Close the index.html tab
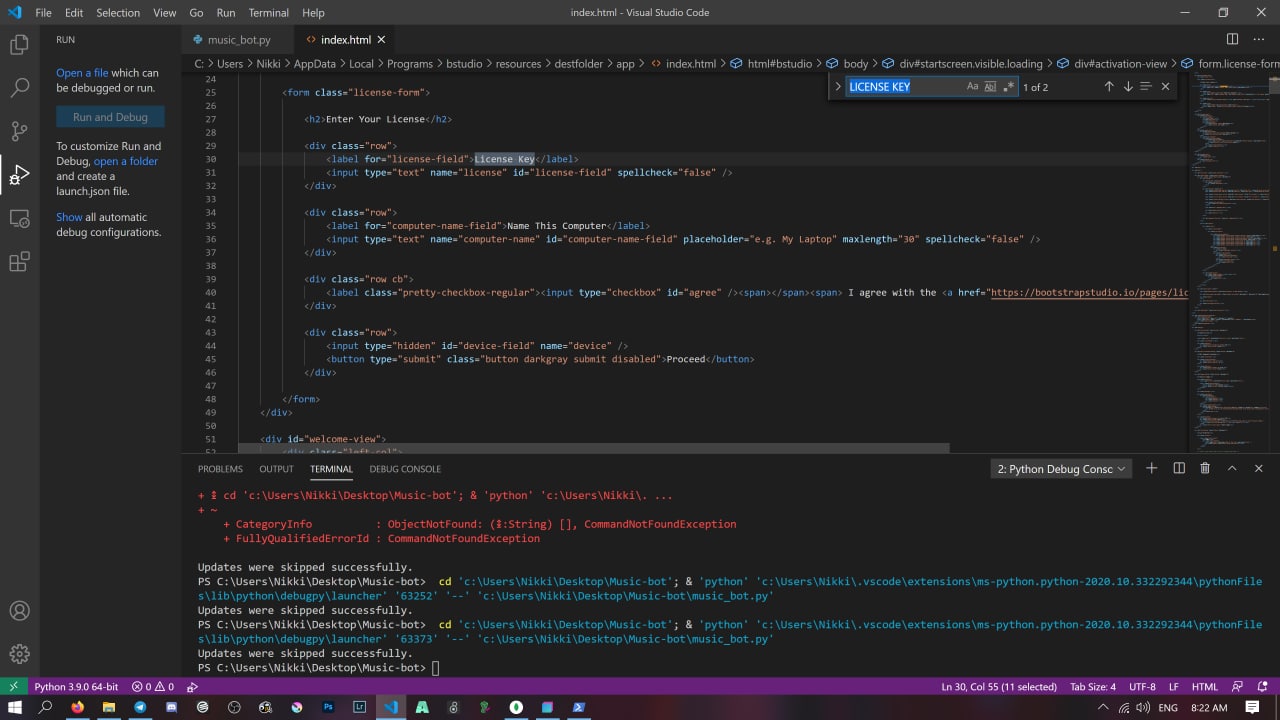 coord(381,40)
